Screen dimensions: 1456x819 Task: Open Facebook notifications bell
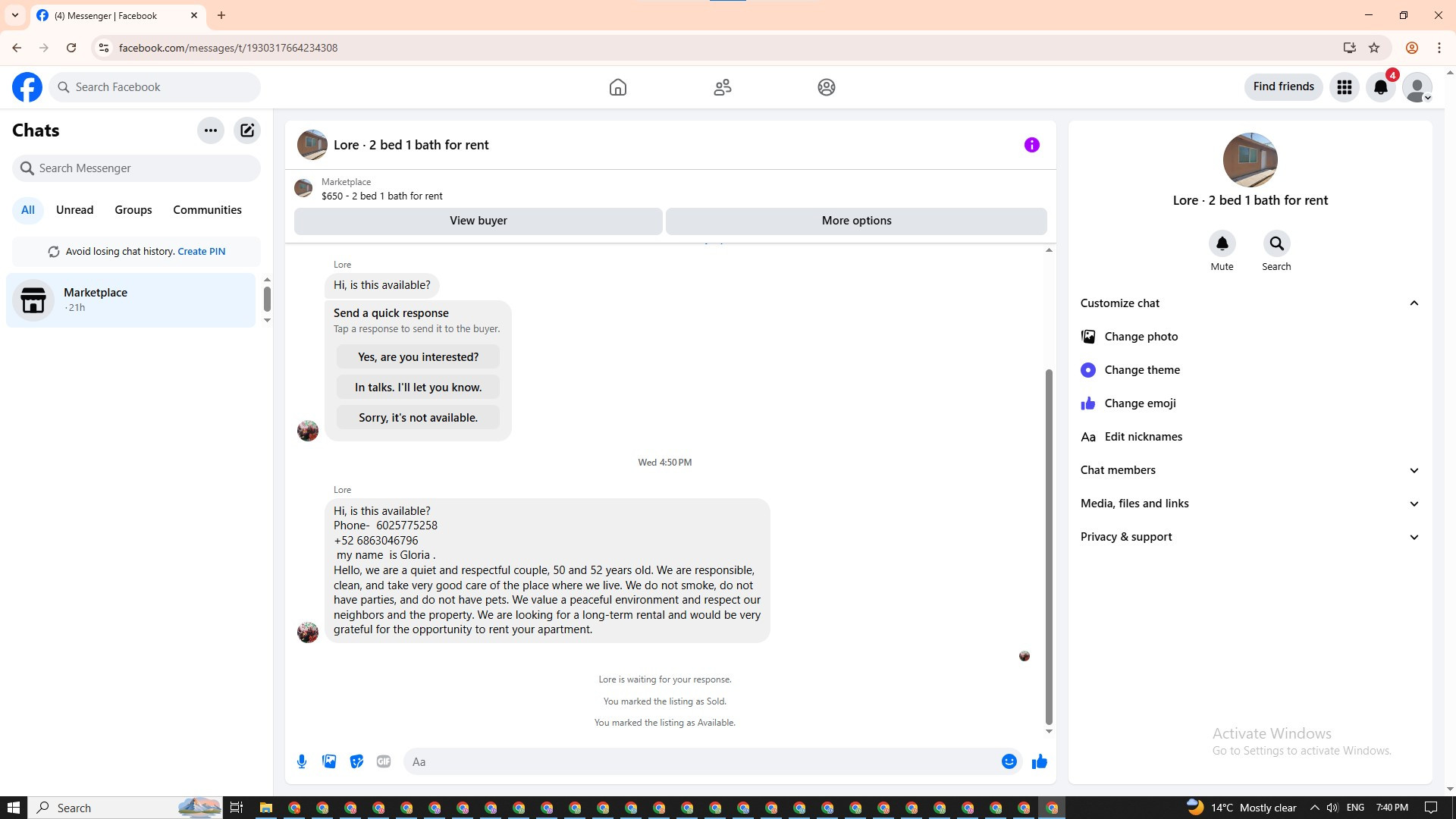pos(1380,87)
